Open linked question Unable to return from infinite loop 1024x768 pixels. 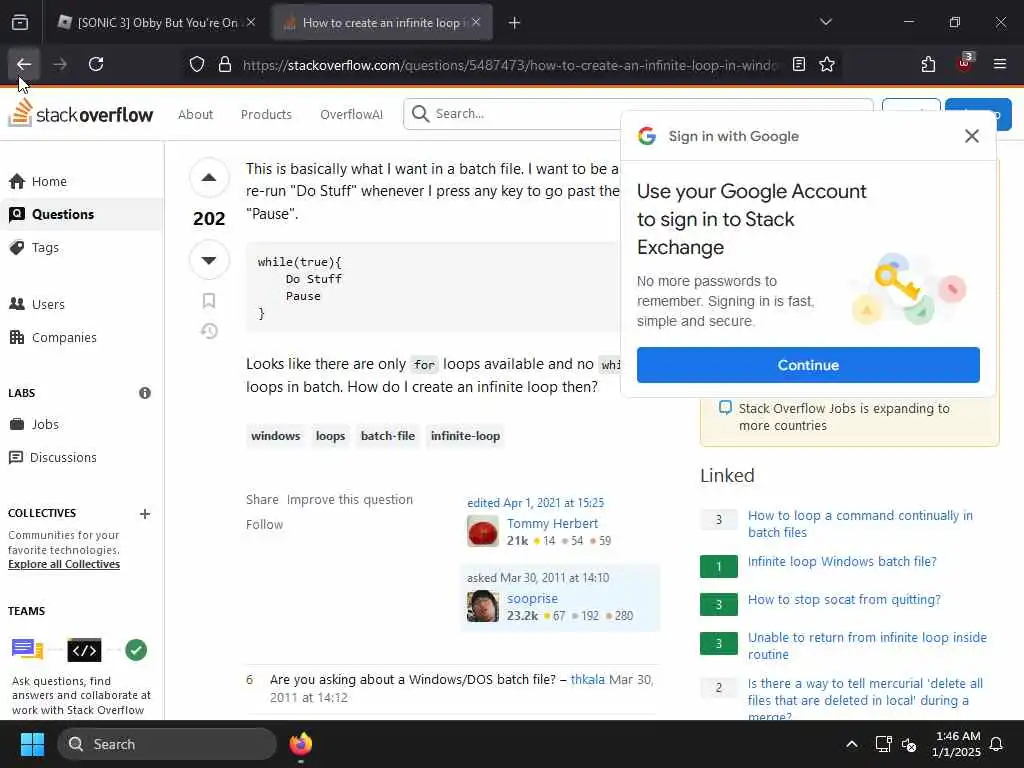pyautogui.click(x=867, y=646)
